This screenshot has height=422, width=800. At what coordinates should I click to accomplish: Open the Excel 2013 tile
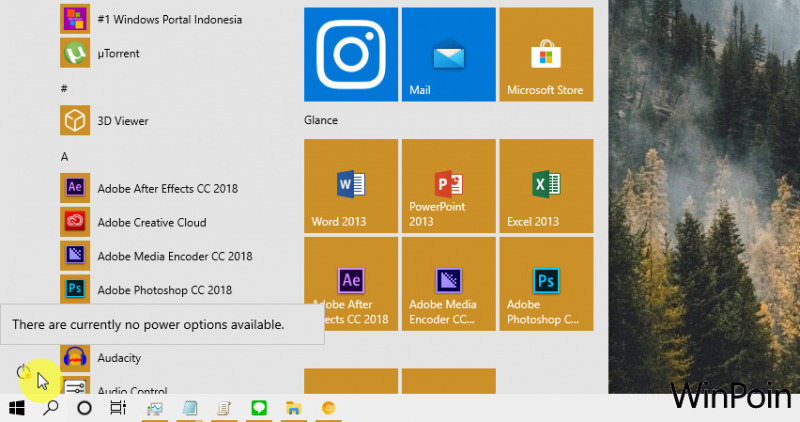point(546,186)
